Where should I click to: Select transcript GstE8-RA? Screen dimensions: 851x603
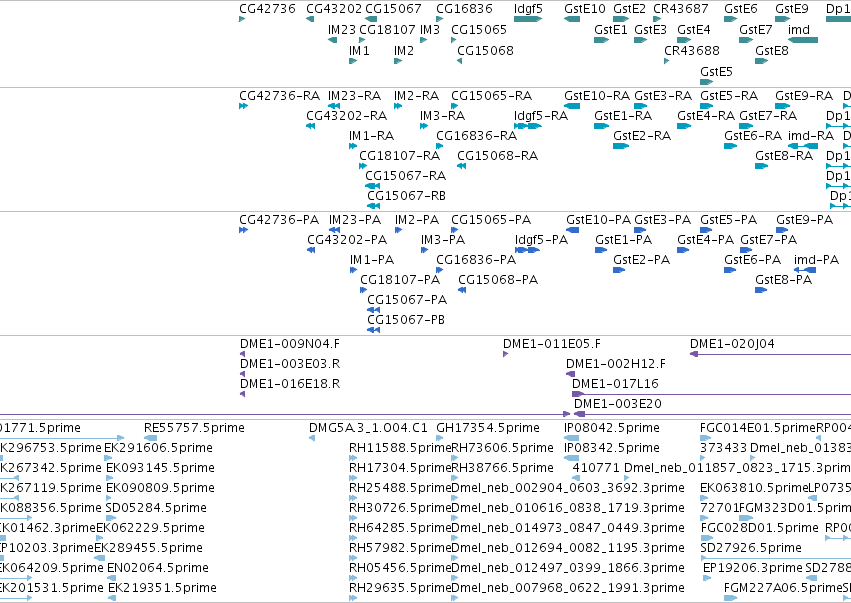784,156
